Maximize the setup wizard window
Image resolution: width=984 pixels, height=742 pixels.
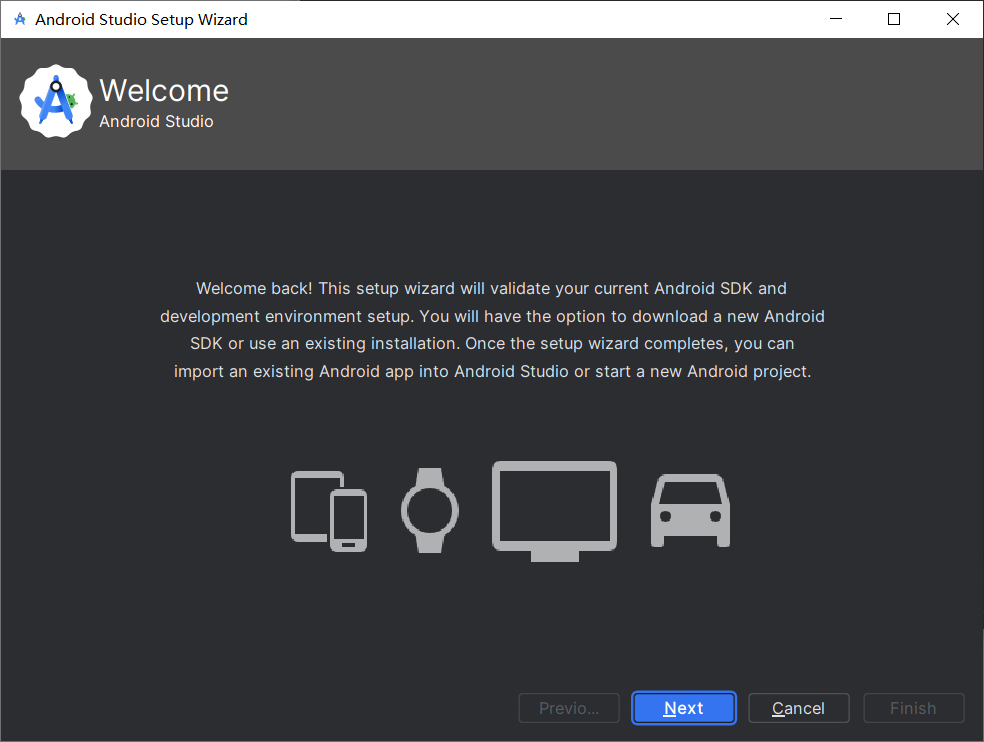point(893,18)
